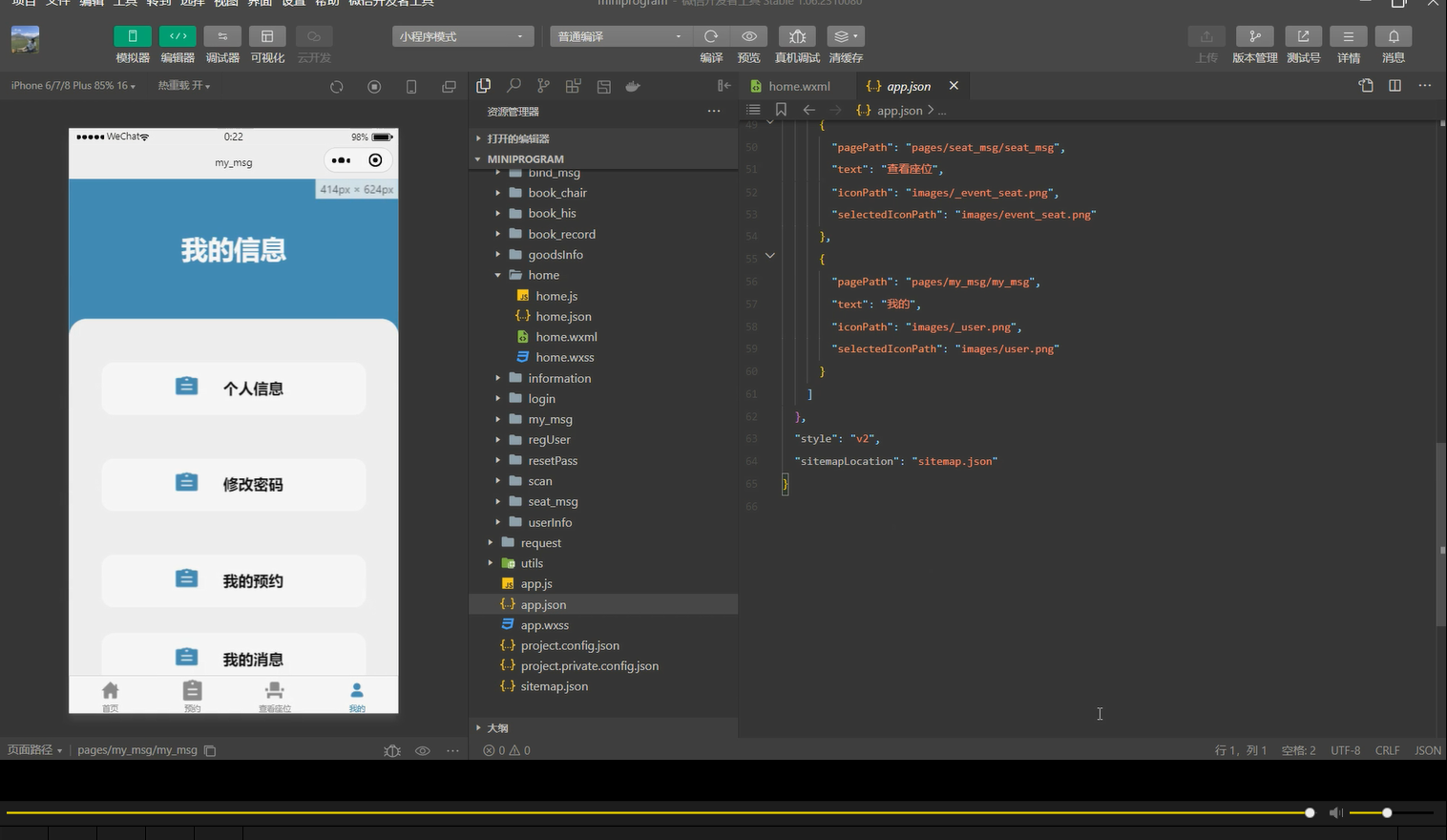Tap the 个人信息 button in the simulator

[234, 388]
